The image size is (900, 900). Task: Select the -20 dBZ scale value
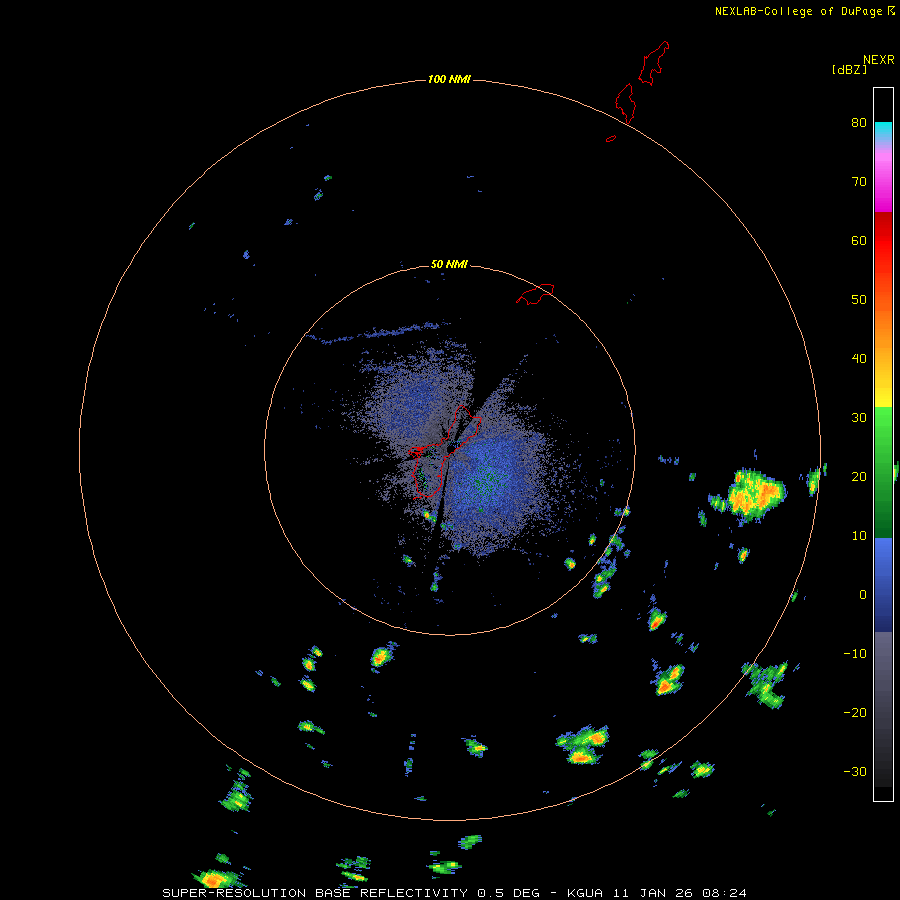855,713
